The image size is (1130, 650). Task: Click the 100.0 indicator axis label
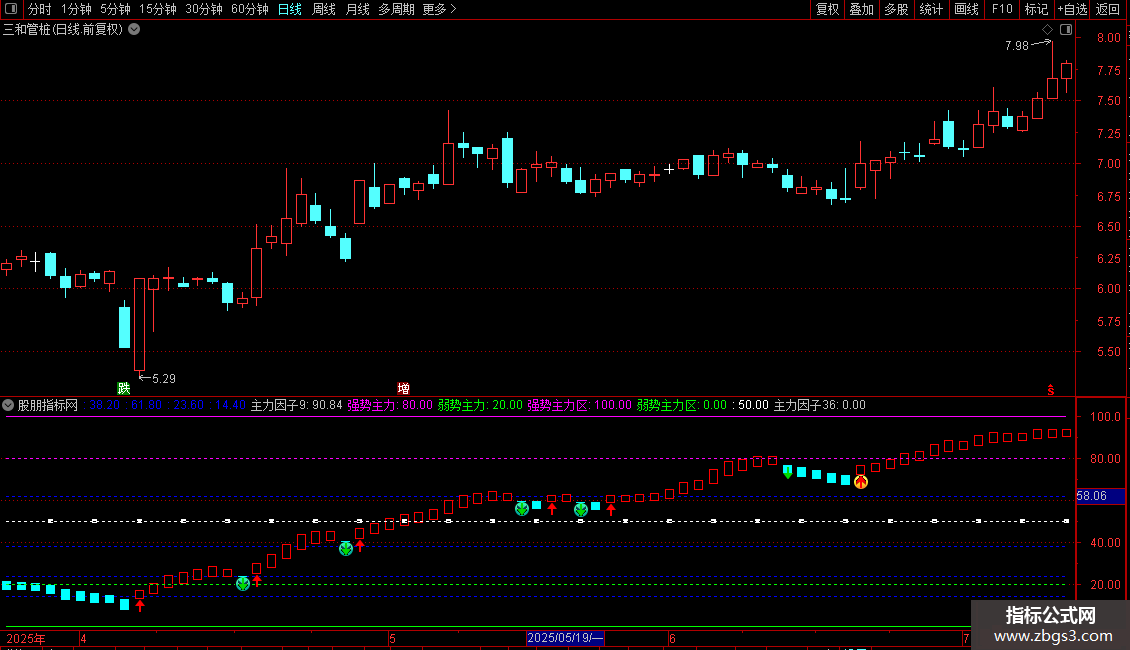coord(1105,417)
